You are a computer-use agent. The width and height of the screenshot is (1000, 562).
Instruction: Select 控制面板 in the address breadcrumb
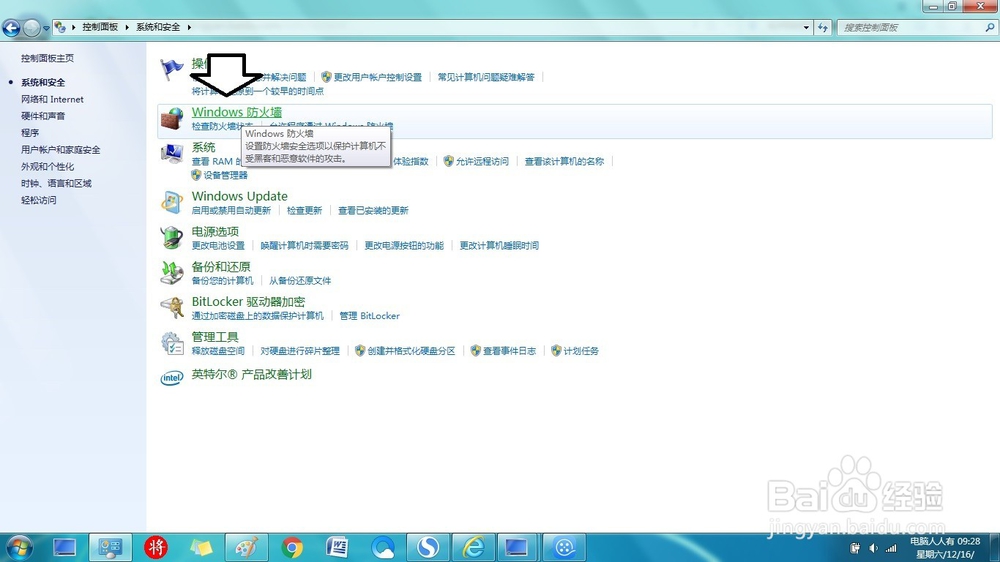tap(100, 27)
